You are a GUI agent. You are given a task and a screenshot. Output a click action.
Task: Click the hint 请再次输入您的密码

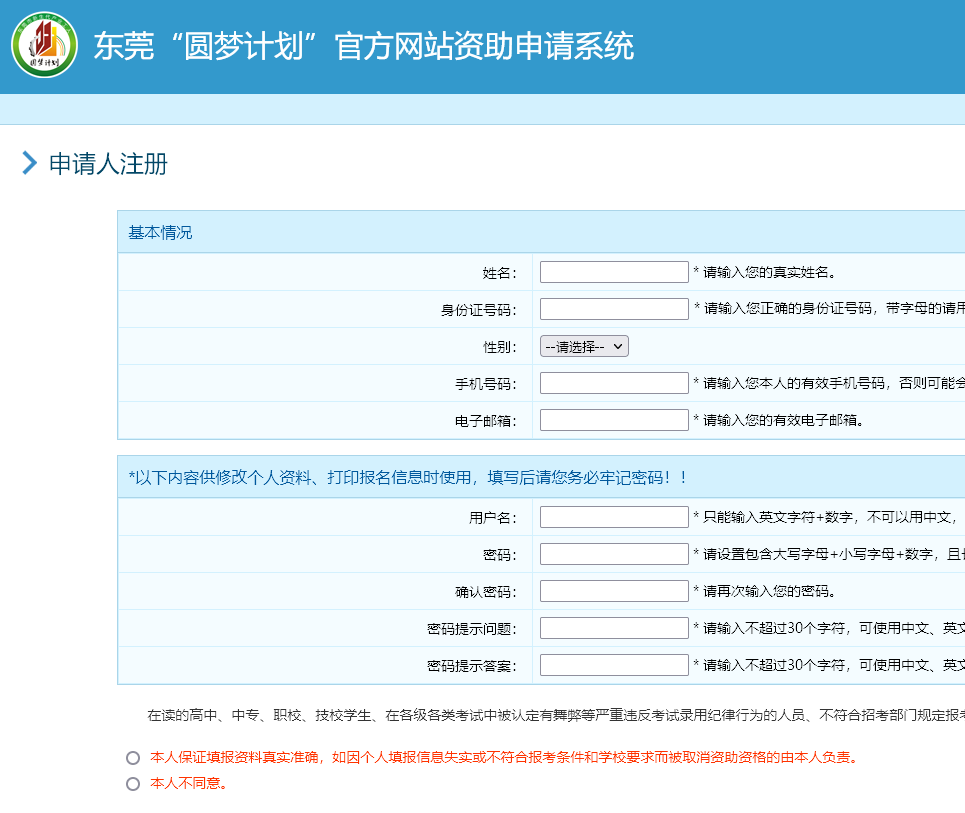click(765, 591)
